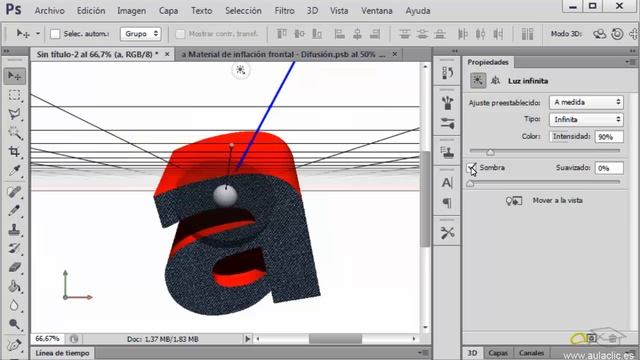Viewport: 640px width, 360px height.
Task: Open the Properties panel flyout menu
Action: (x=630, y=62)
